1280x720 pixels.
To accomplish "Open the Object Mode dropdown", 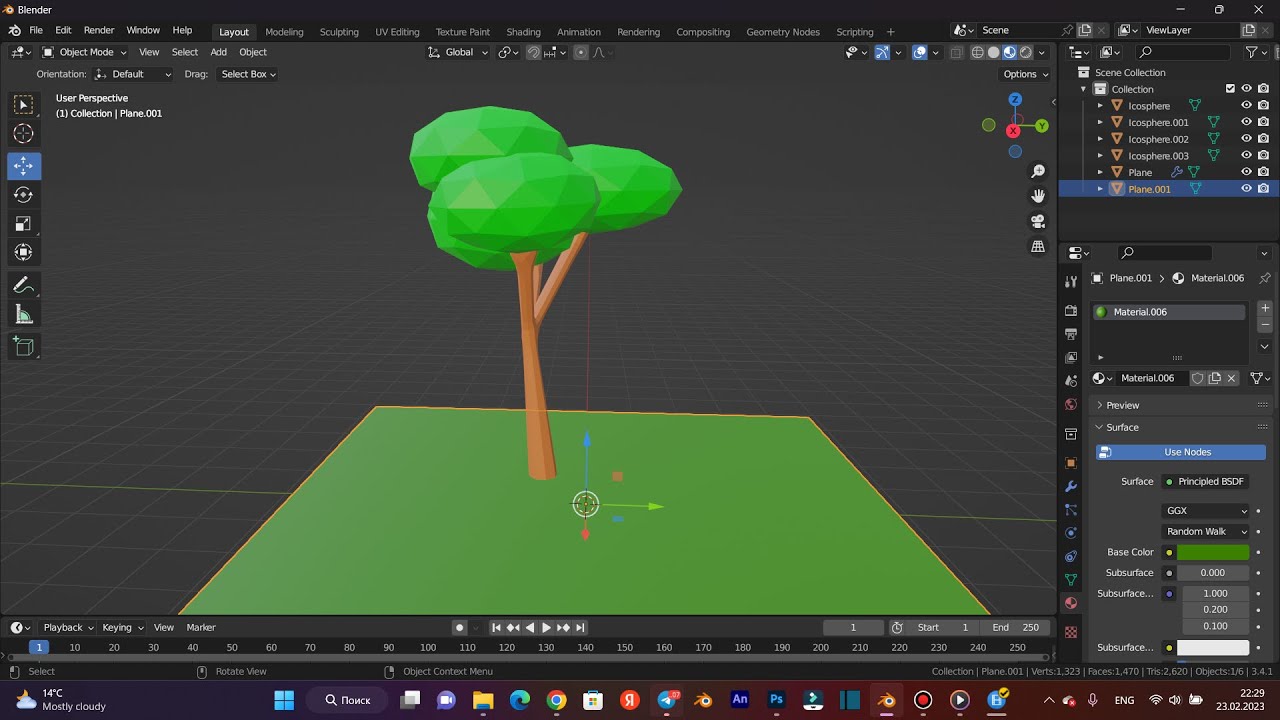I will pyautogui.click(x=85, y=52).
